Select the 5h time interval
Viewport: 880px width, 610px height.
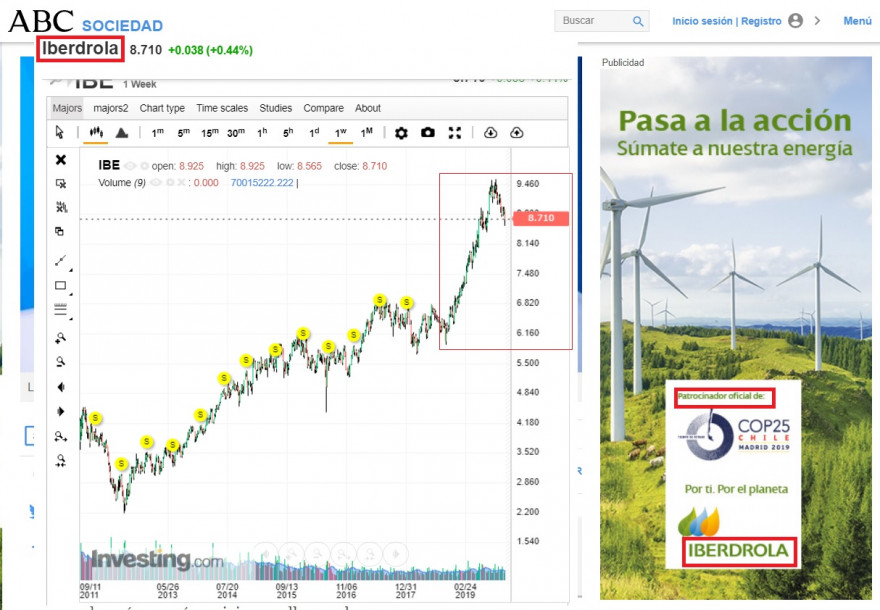[x=288, y=133]
